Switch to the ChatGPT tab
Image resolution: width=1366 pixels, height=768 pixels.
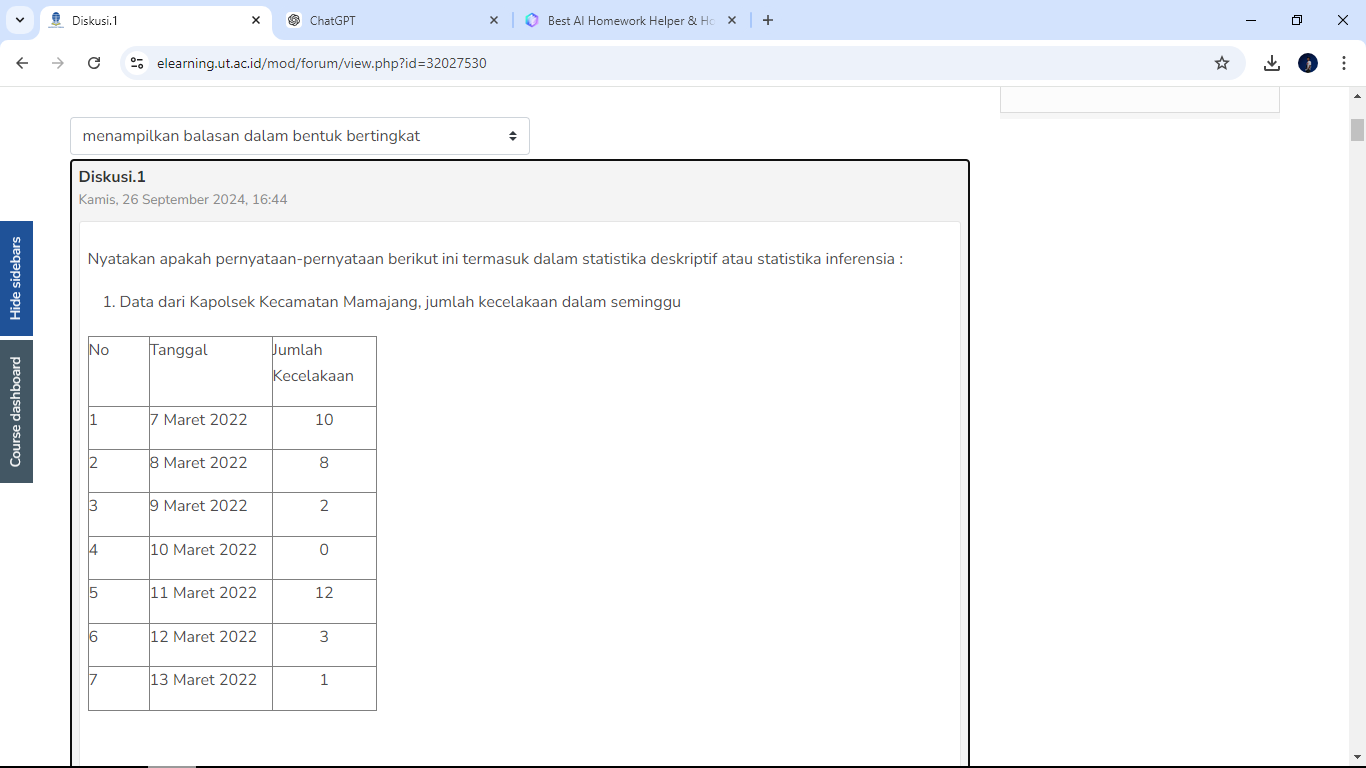[393, 20]
